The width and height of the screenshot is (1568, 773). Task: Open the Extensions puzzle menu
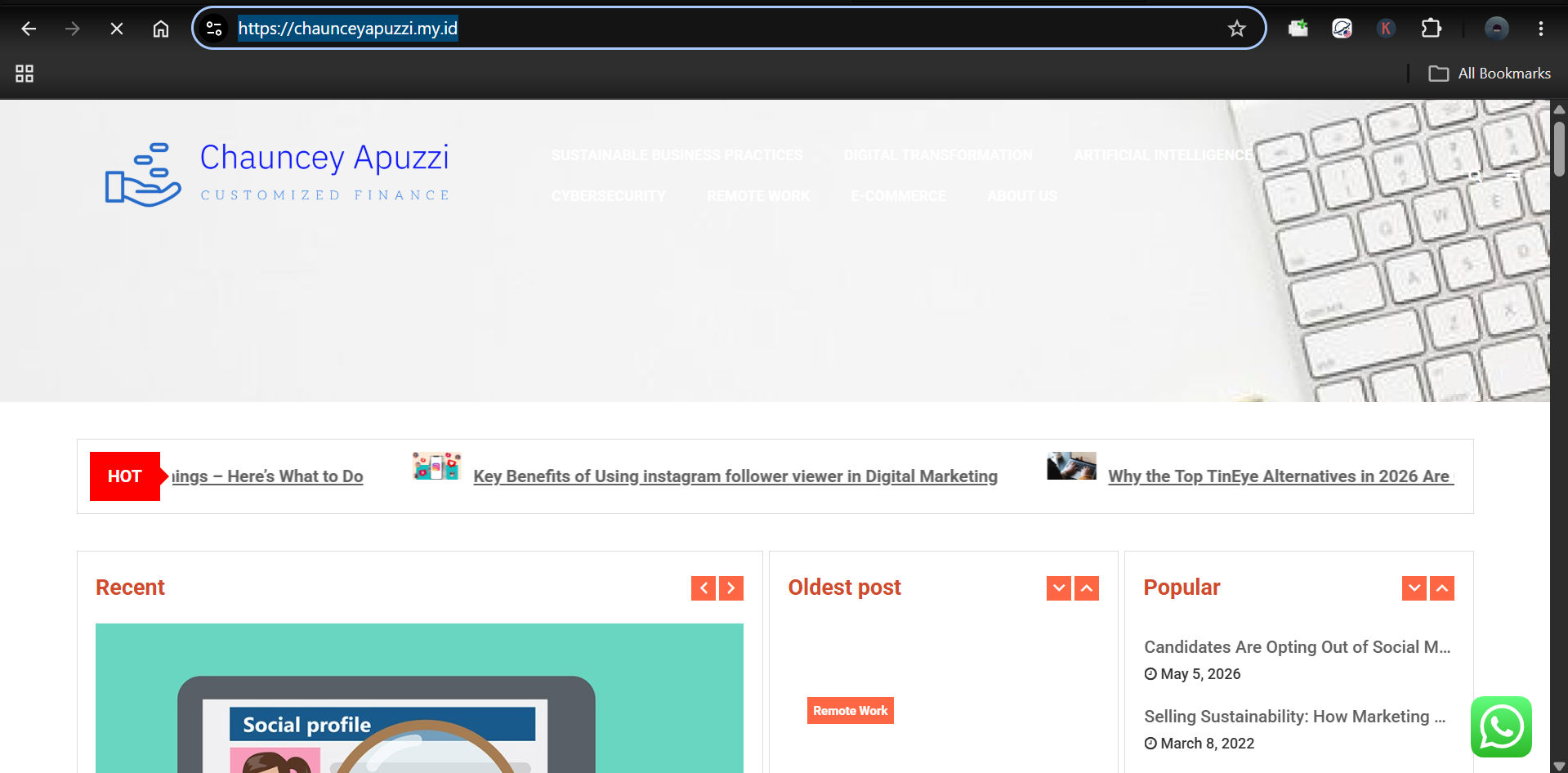[1431, 29]
